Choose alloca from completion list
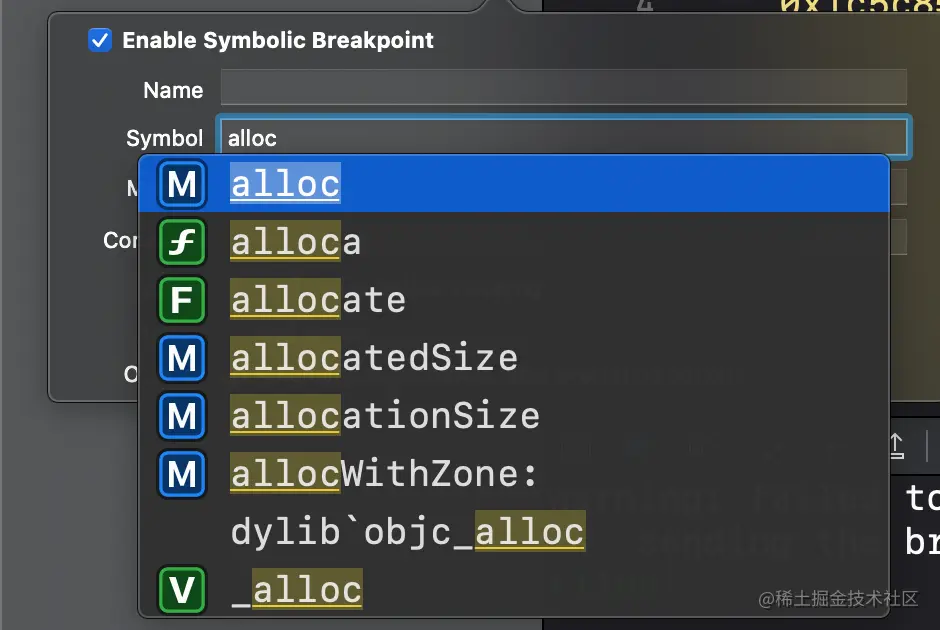The height and width of the screenshot is (630, 940). [x=514, y=242]
